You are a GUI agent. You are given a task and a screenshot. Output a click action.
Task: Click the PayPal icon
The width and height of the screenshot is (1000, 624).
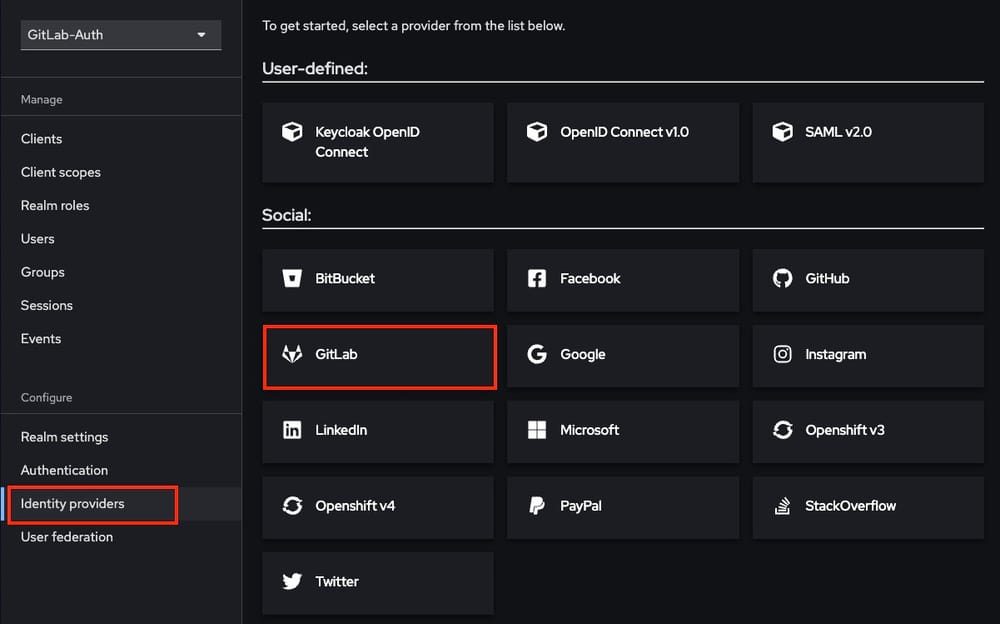[x=537, y=505]
